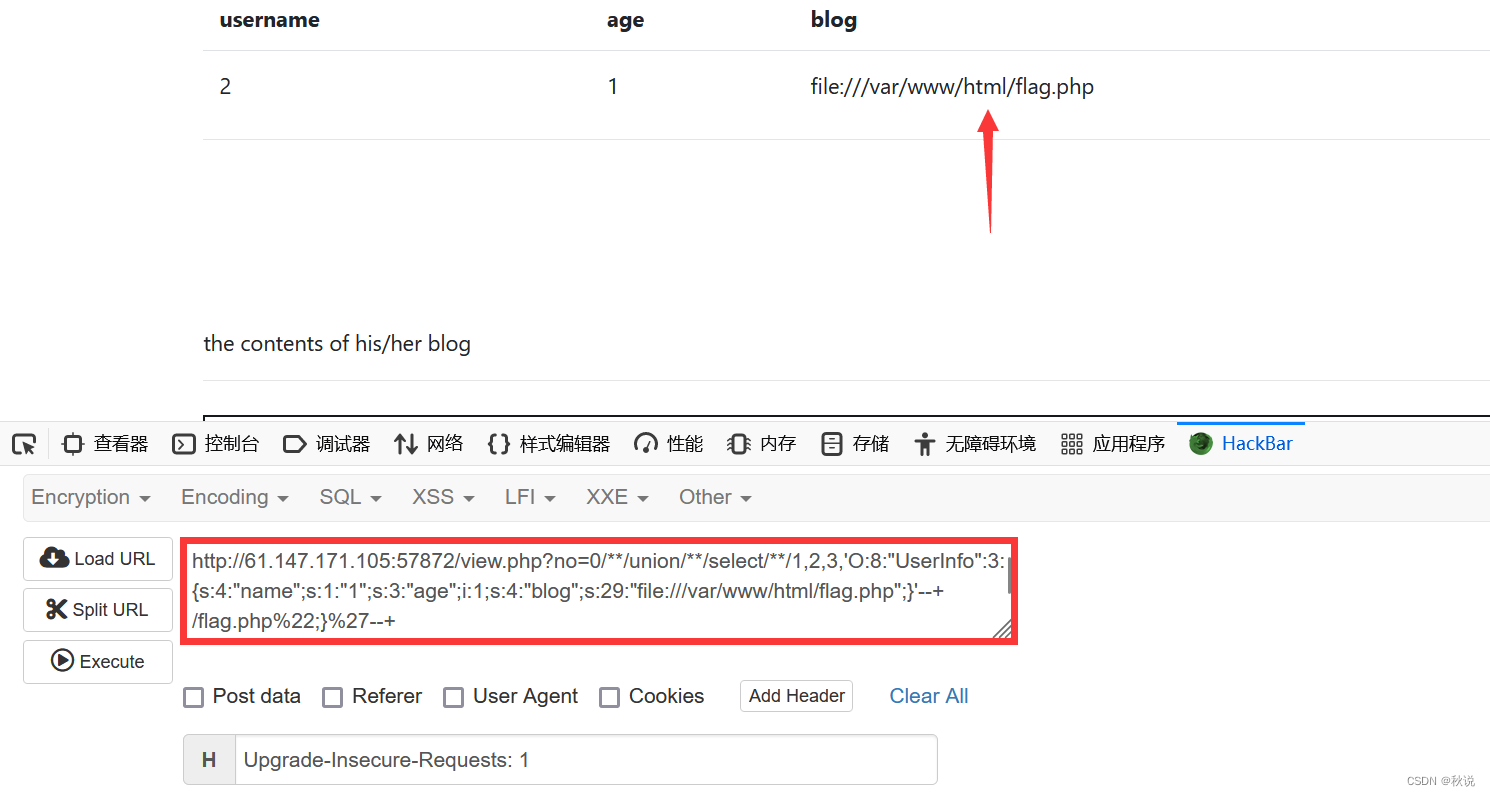Image resolution: width=1490 pixels, height=796 pixels.
Task: Enable the Referer checkbox
Action: point(333,698)
